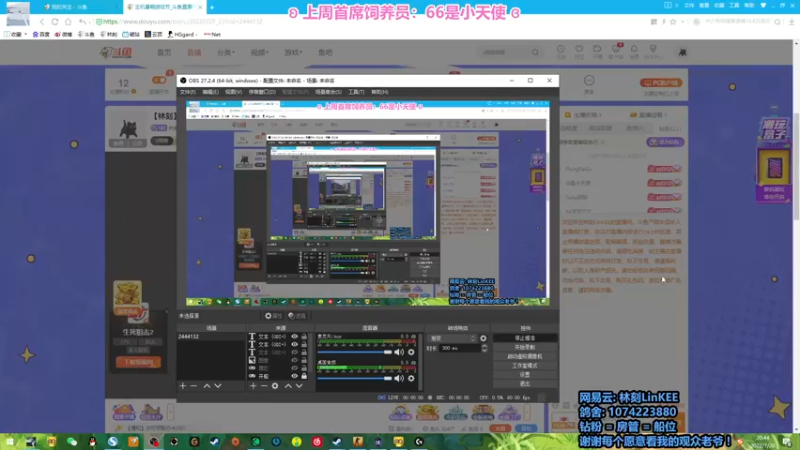This screenshot has width=800, height=450.
Task: Add a new source with the plus icon
Action: click(x=253, y=386)
